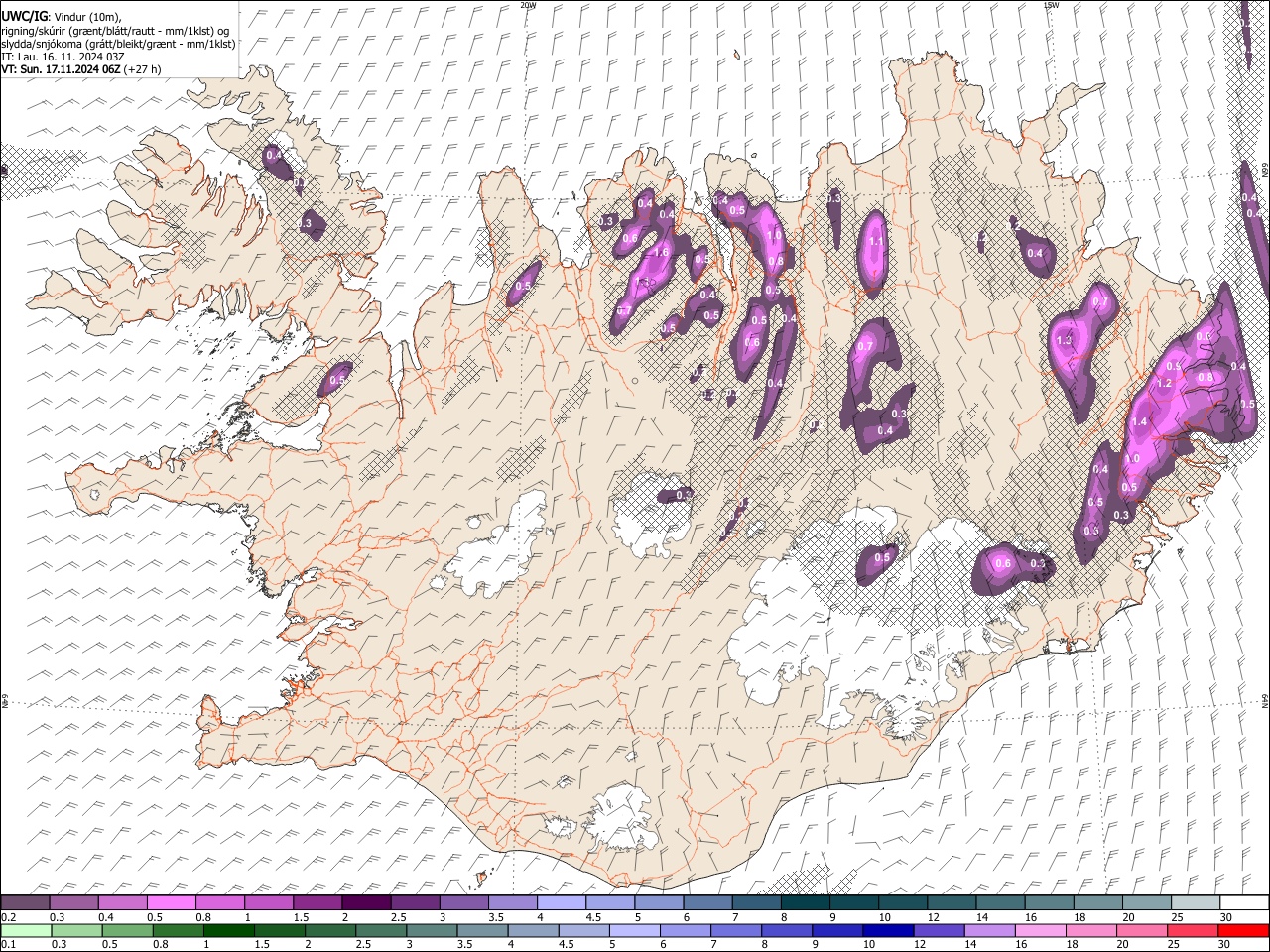Click the red-pink 25 swatch in lower legend row
The height and width of the screenshot is (952, 1270).
1193,931
